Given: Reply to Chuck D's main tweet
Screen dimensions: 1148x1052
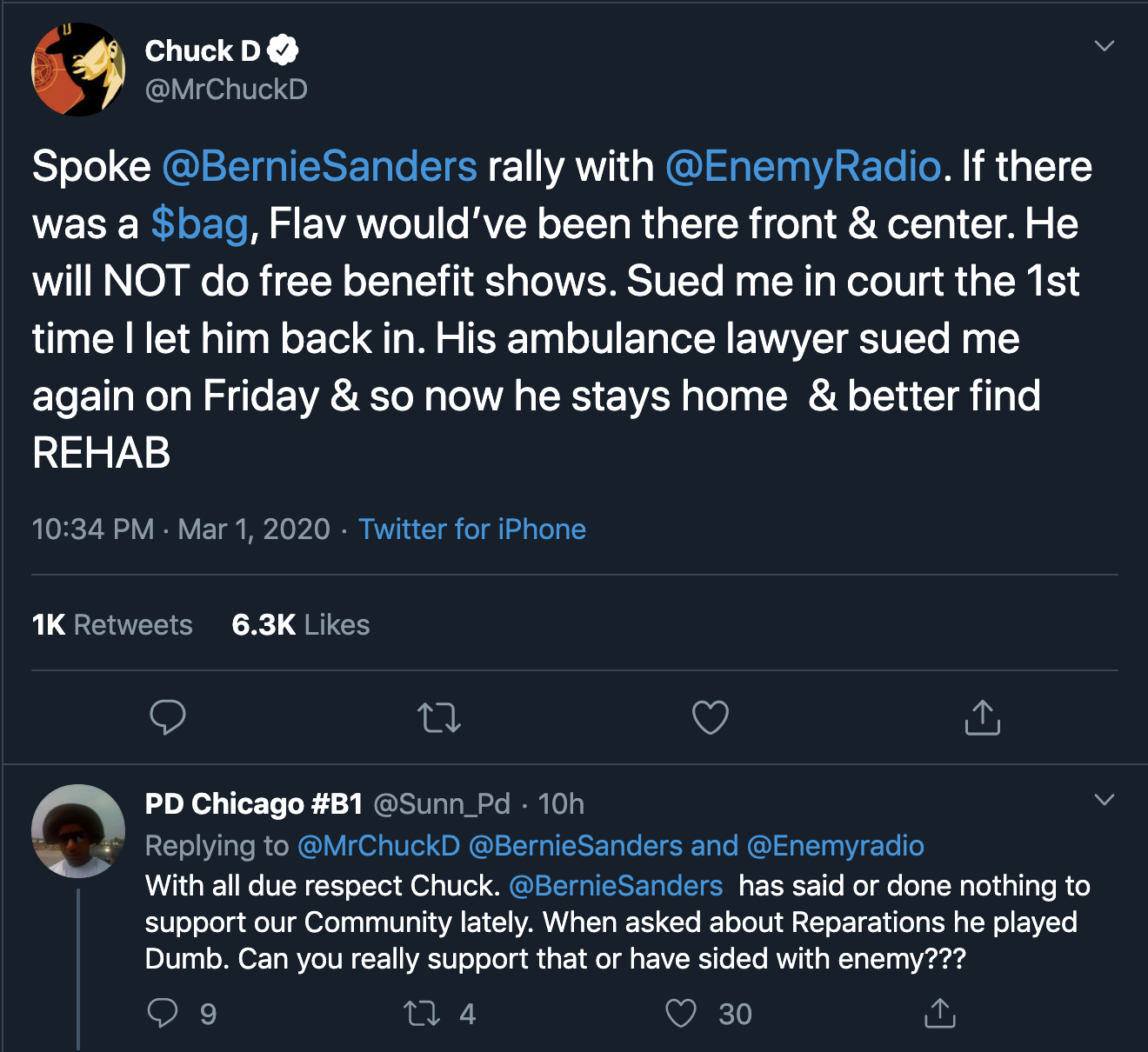Looking at the screenshot, I should click(167, 717).
